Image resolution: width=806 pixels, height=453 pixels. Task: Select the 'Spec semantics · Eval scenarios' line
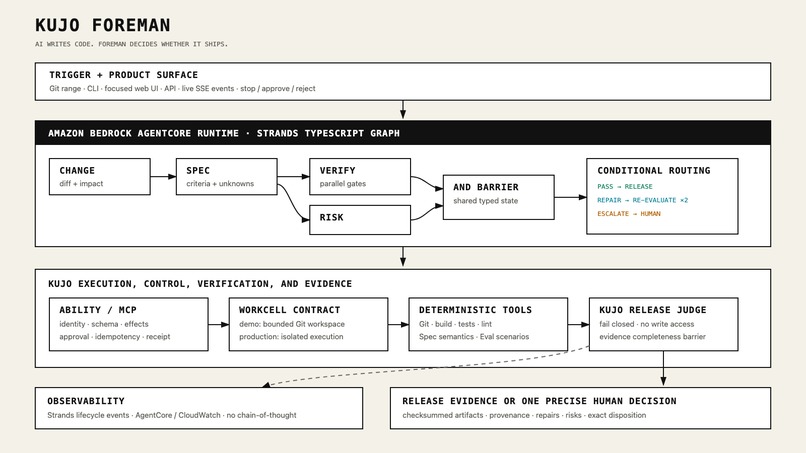coord(474,336)
